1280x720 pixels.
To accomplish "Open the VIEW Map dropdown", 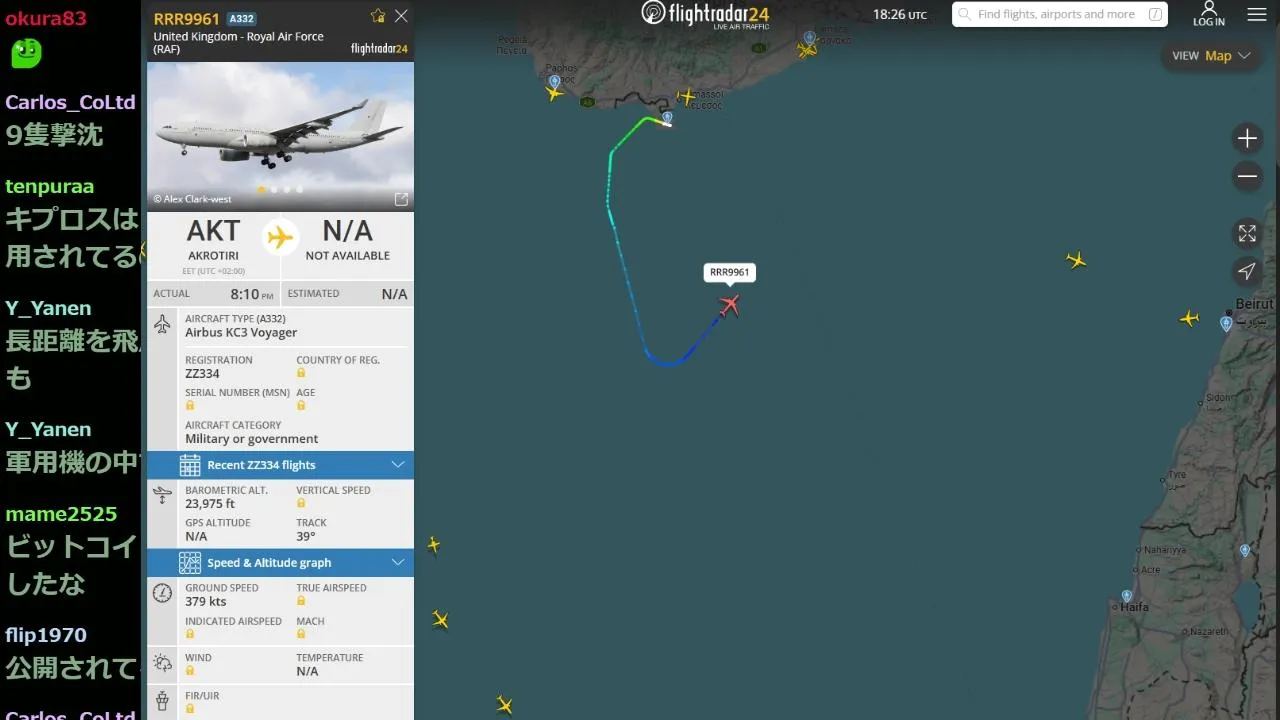I will (1211, 56).
